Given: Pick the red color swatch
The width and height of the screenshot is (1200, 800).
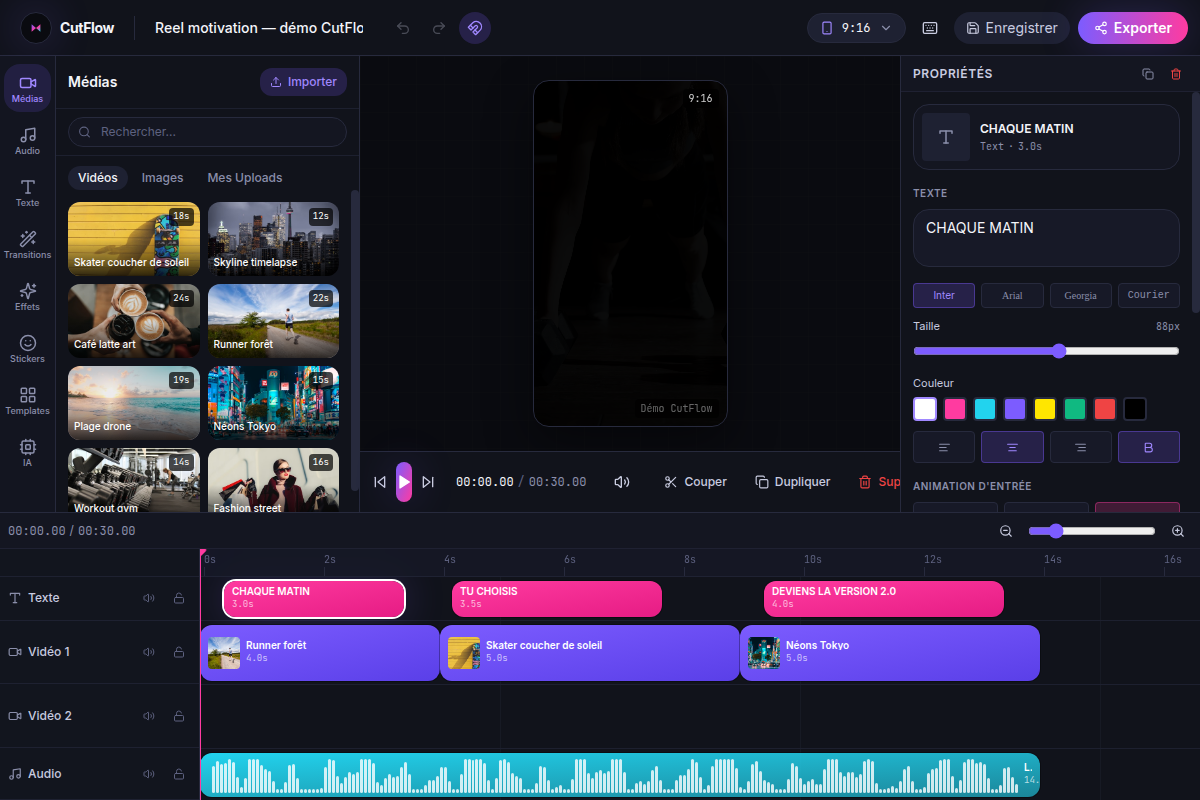Looking at the screenshot, I should pyautogui.click(x=1104, y=409).
